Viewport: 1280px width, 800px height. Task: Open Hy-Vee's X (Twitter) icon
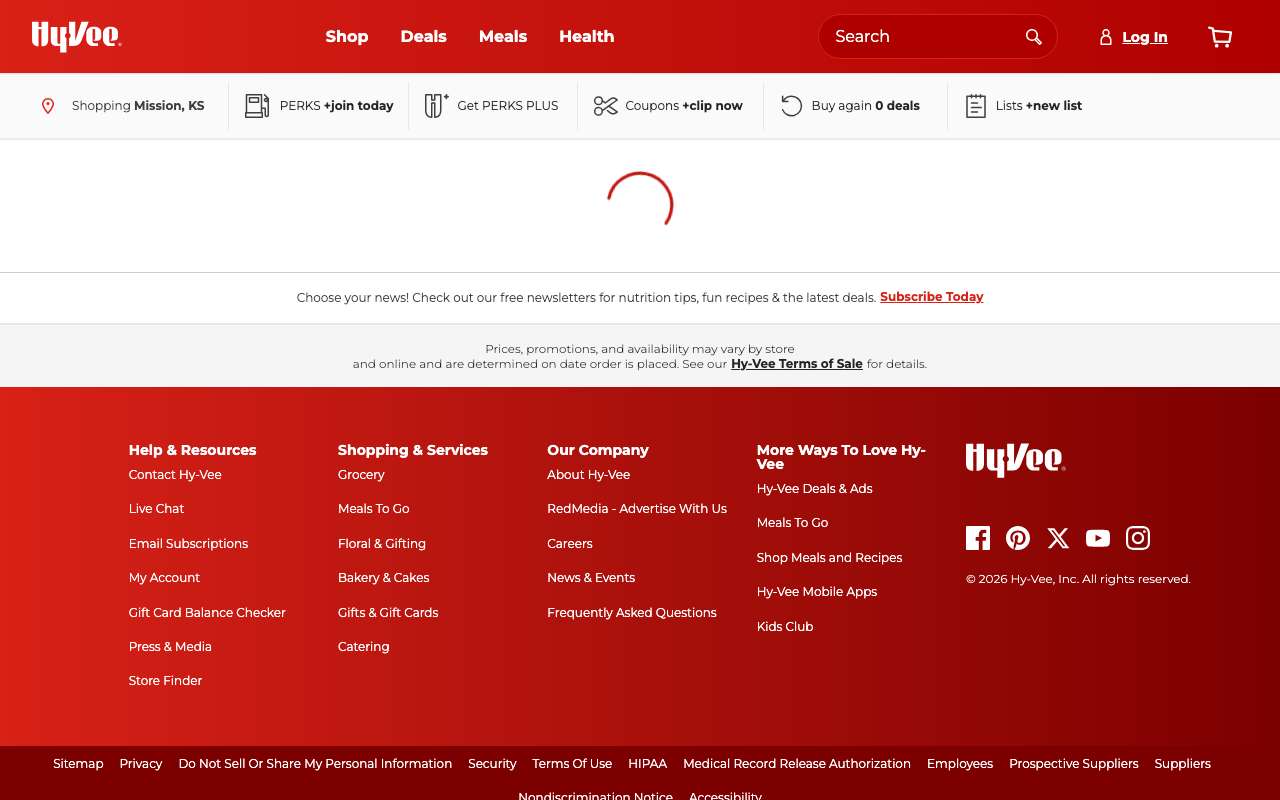coord(1058,538)
